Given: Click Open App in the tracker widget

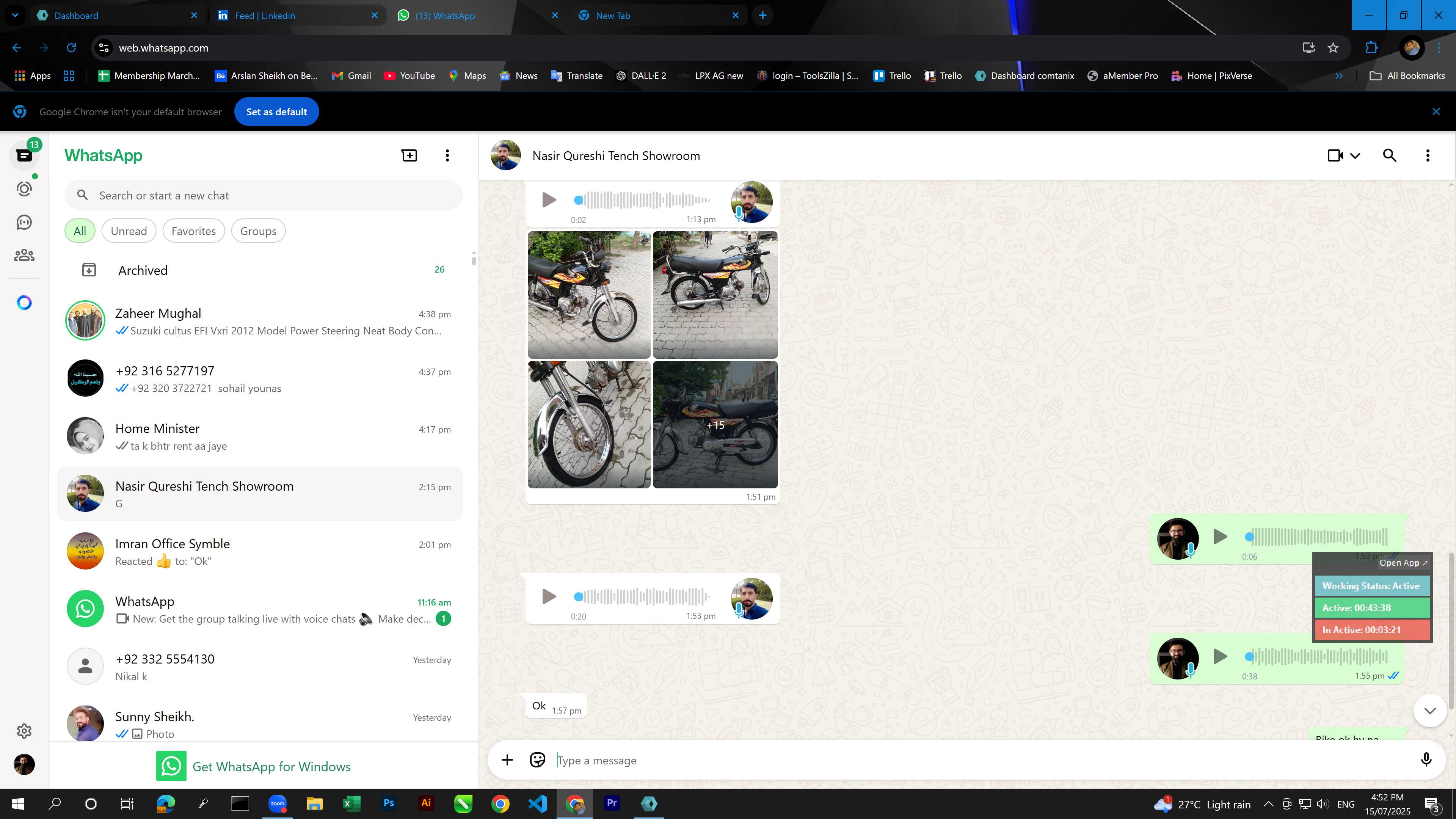Looking at the screenshot, I should (1403, 563).
